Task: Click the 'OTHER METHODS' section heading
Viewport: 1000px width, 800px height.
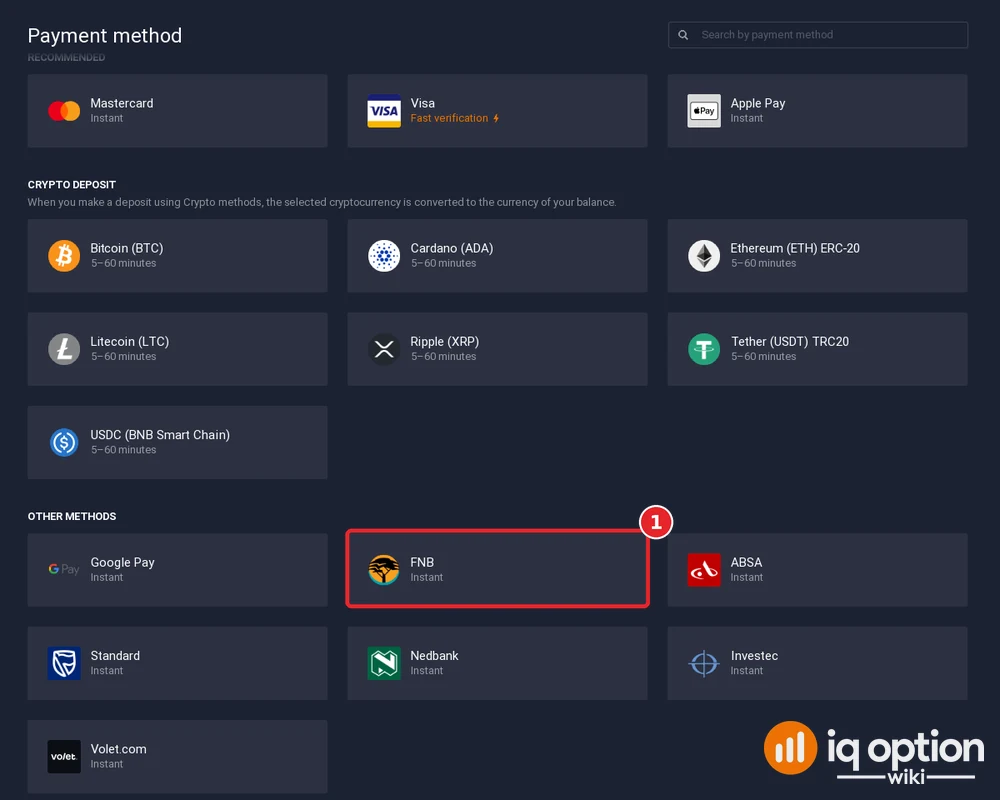Action: click(x=71, y=516)
